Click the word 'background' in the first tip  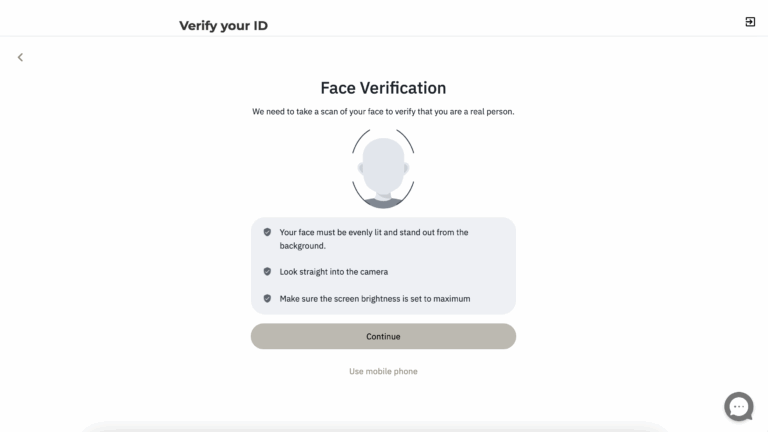click(301, 245)
